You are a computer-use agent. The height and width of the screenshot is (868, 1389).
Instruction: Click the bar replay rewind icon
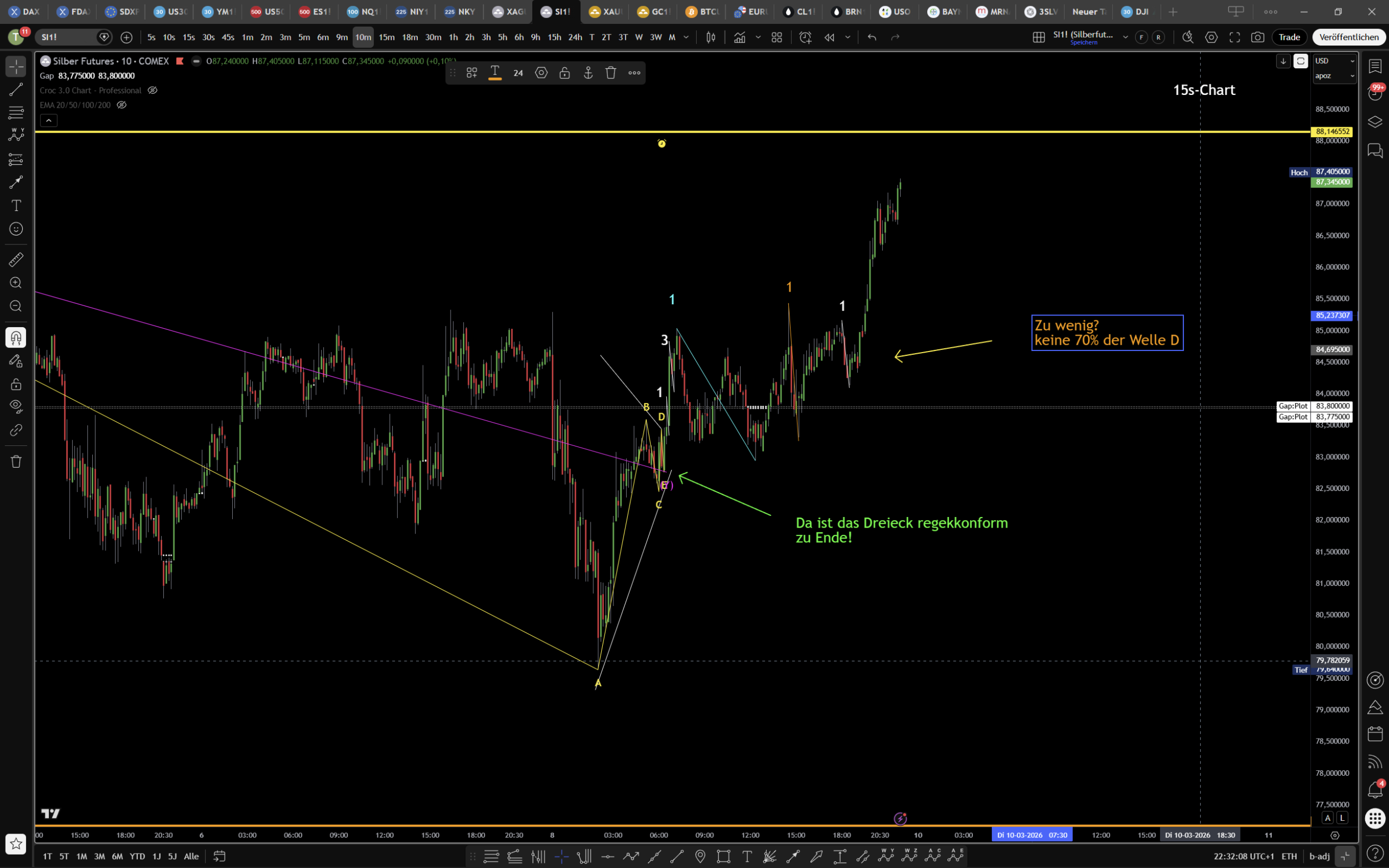click(829, 37)
